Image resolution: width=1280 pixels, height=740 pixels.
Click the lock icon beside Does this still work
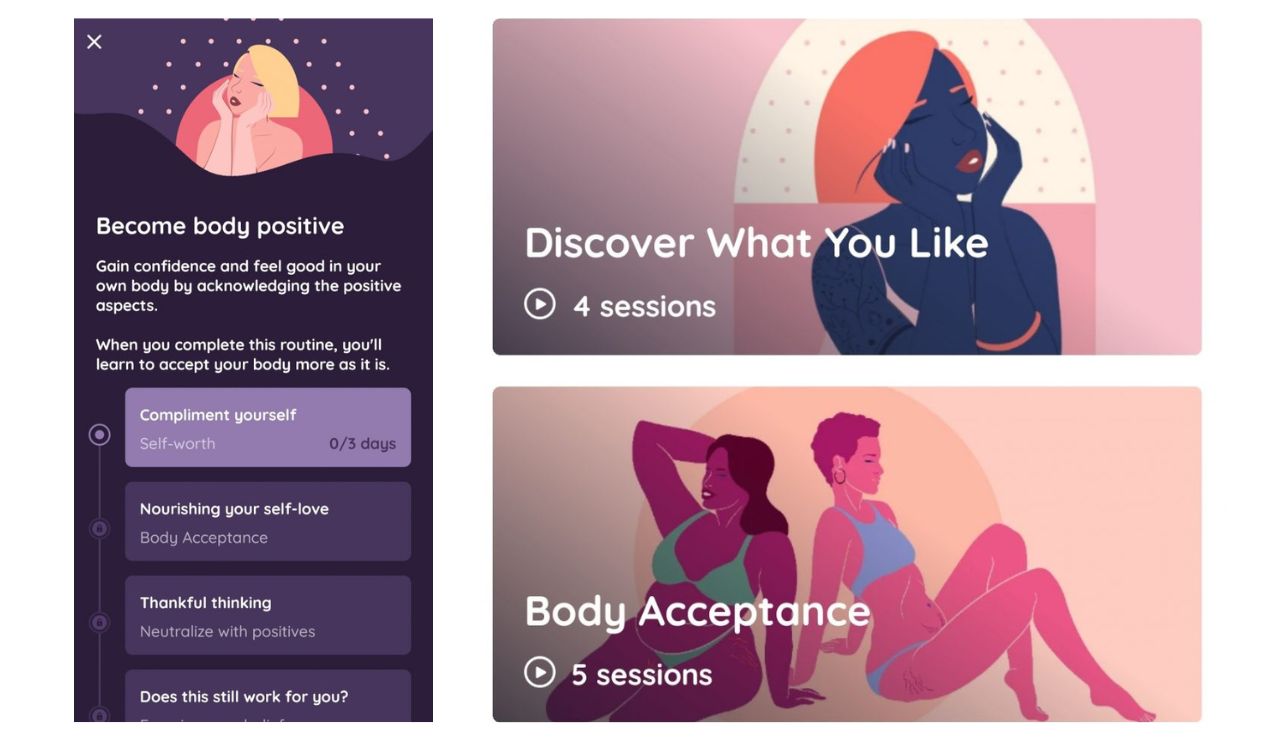99,713
